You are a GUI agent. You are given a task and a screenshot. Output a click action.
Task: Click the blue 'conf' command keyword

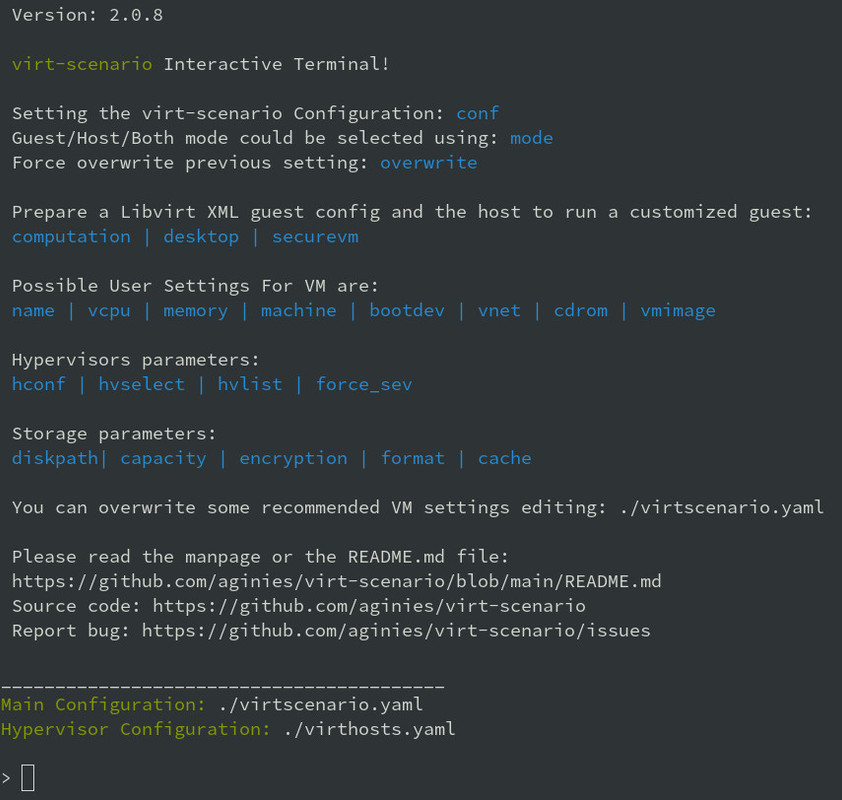coord(477,113)
